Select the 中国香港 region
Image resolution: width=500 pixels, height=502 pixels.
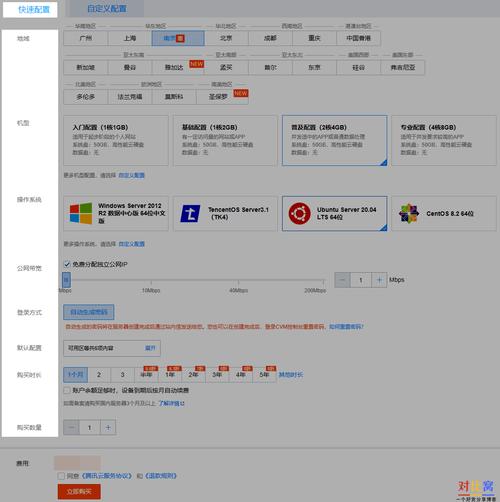coord(358,38)
